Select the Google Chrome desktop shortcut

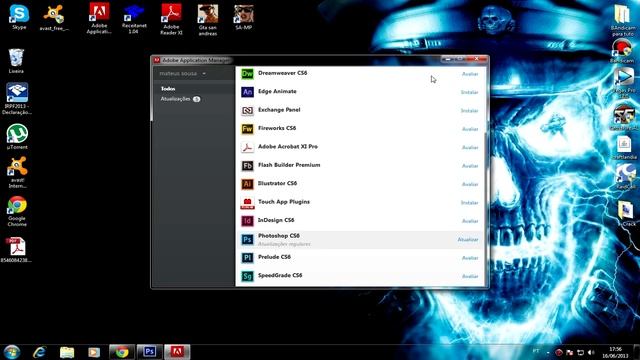[17, 211]
